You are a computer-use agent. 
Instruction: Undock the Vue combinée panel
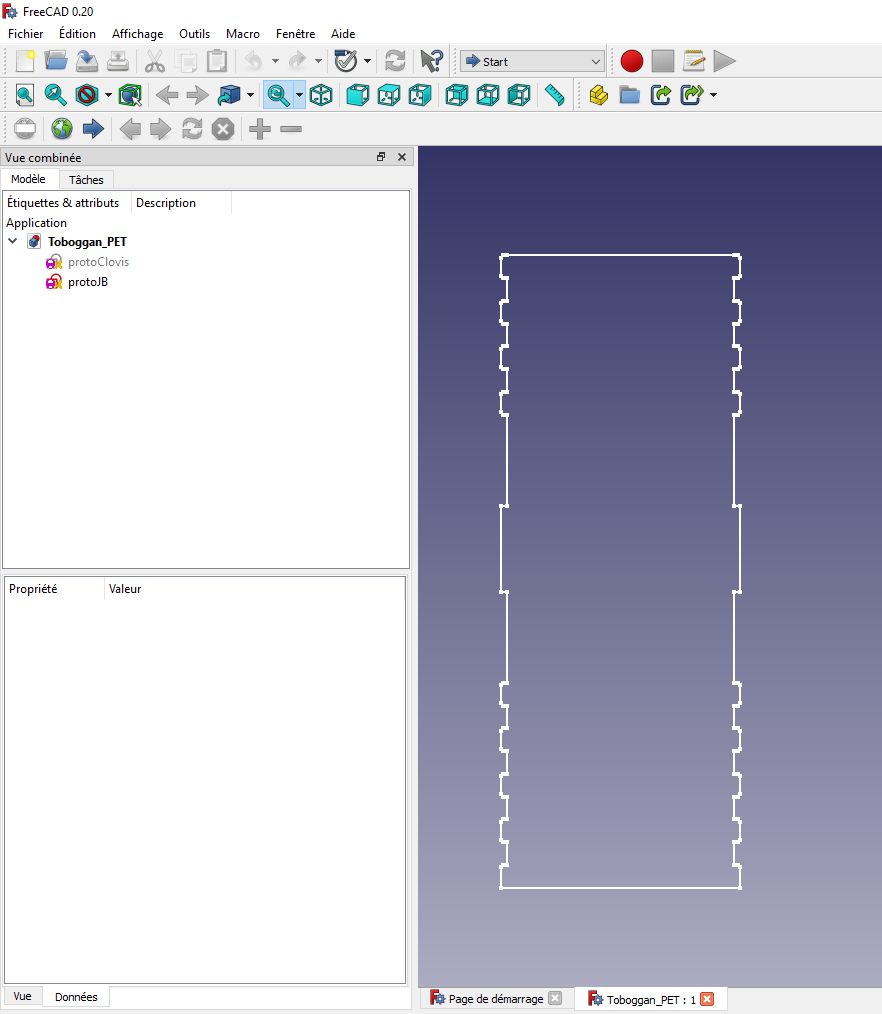point(381,156)
